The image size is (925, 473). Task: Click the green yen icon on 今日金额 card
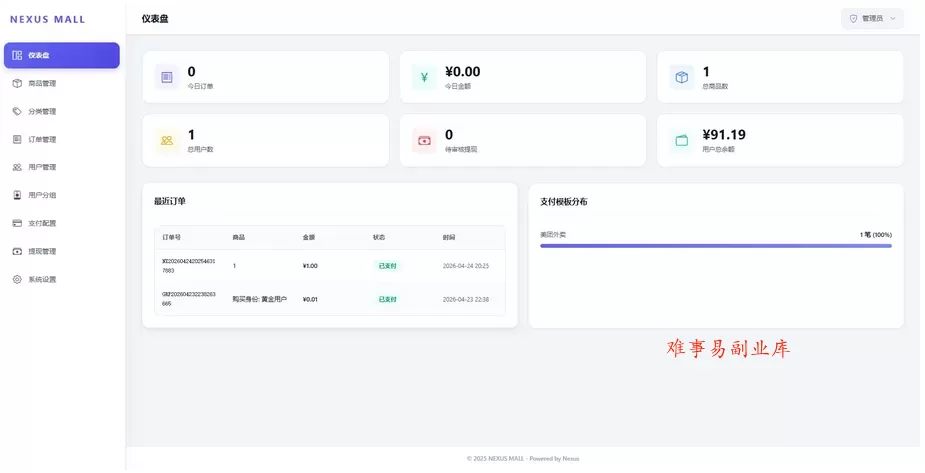(424, 77)
